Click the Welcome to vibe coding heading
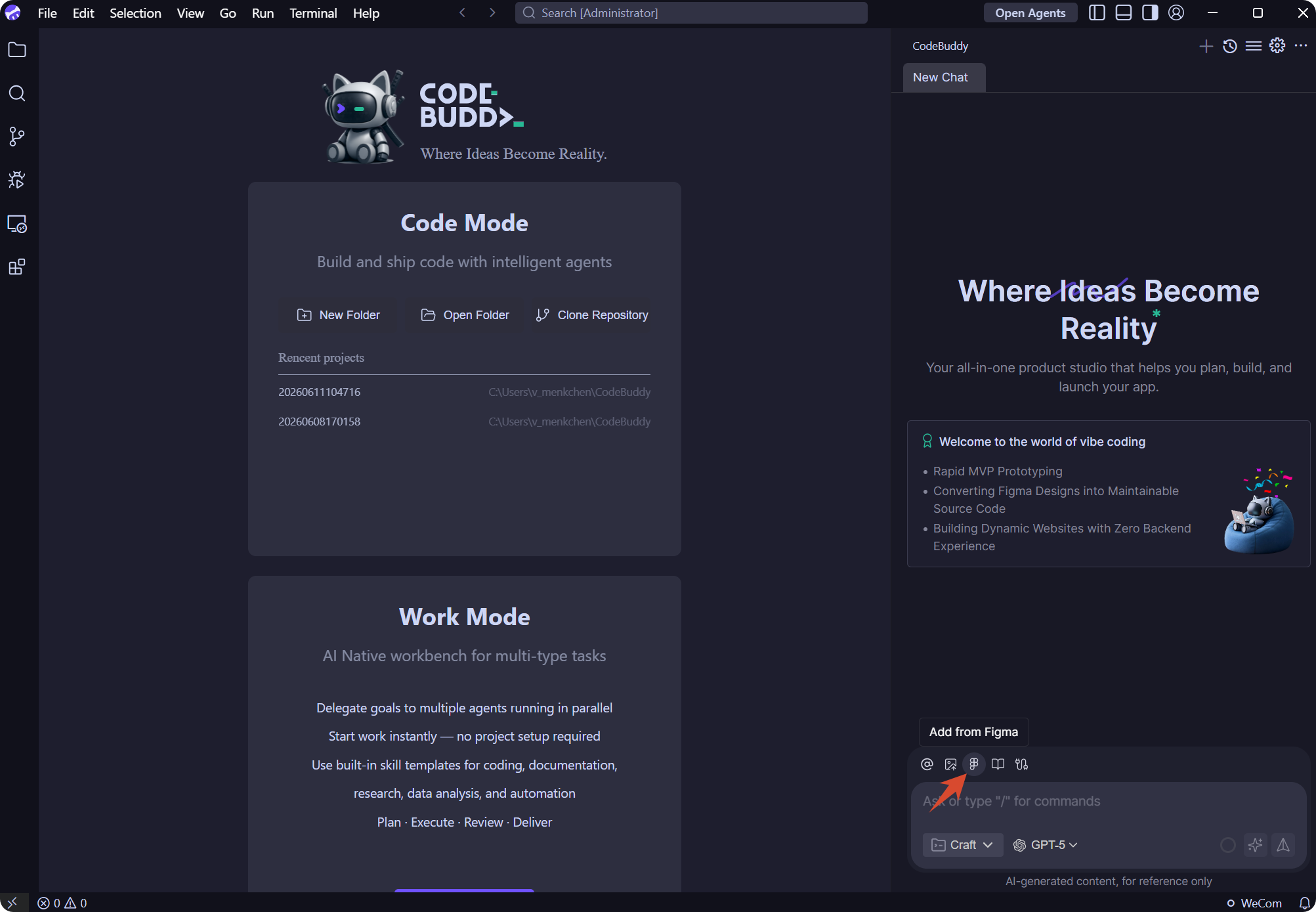The image size is (1316, 912). (x=1042, y=442)
